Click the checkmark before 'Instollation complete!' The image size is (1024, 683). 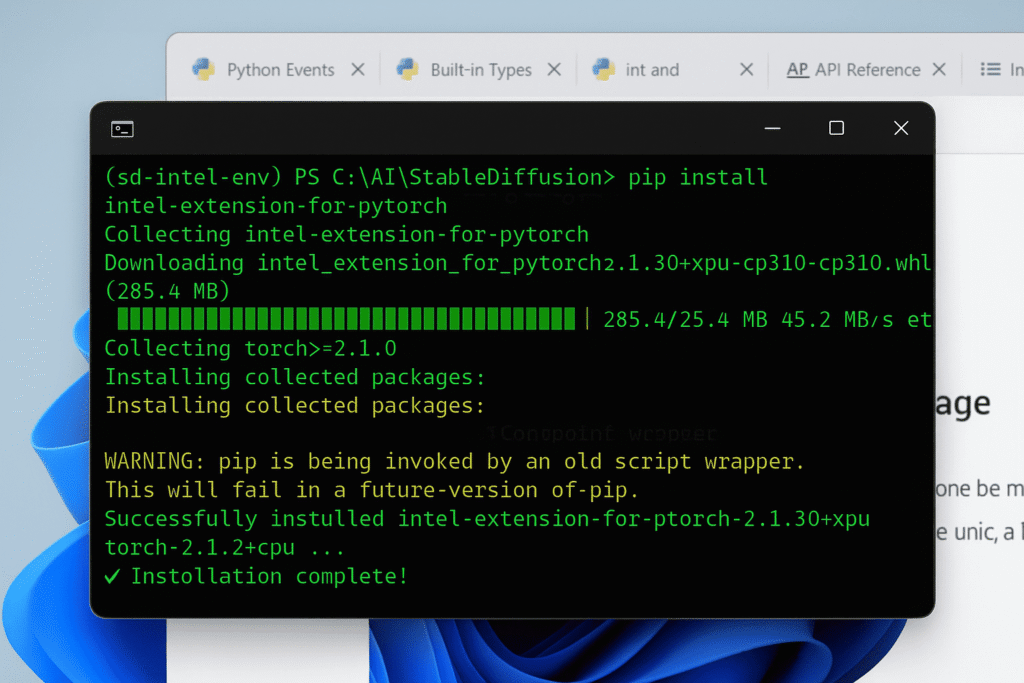(112, 576)
